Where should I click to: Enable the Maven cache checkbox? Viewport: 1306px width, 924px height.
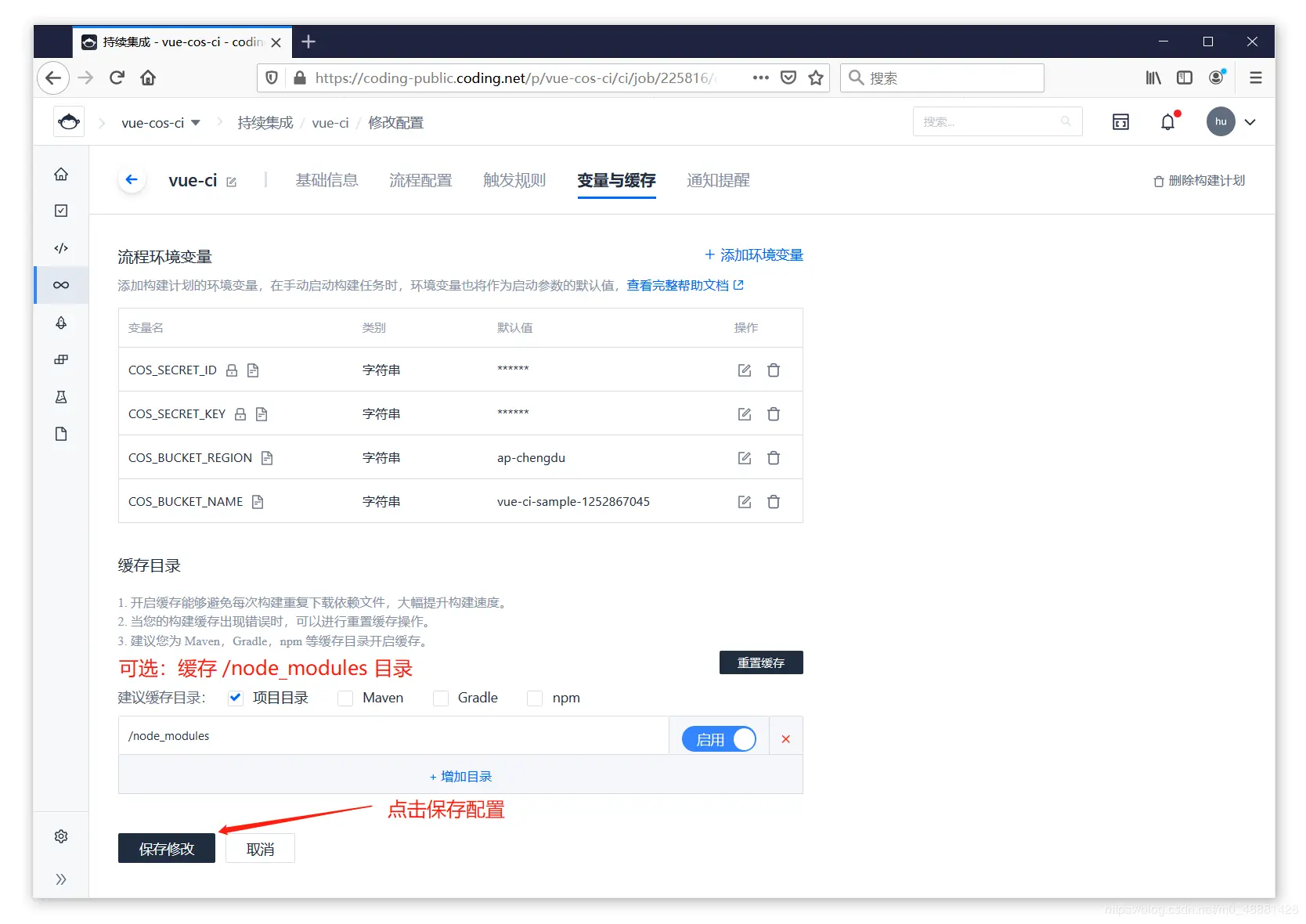pyautogui.click(x=345, y=698)
